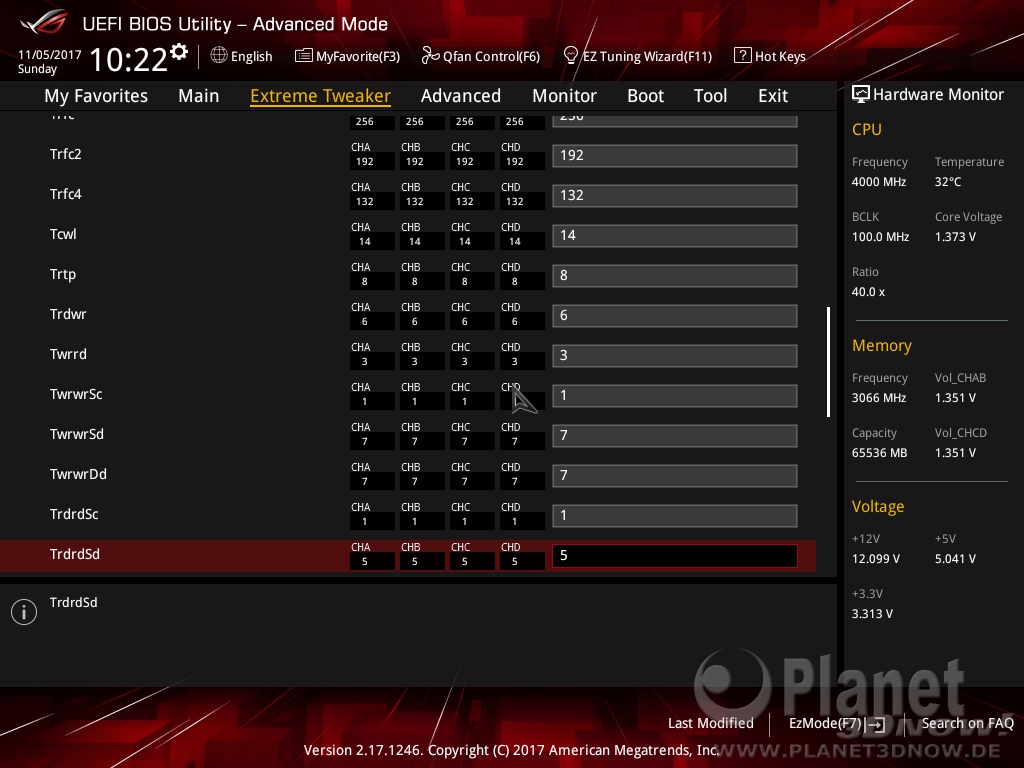This screenshot has width=1024, height=768.
Task: Switch to EzMode(F7)
Action: [825, 723]
